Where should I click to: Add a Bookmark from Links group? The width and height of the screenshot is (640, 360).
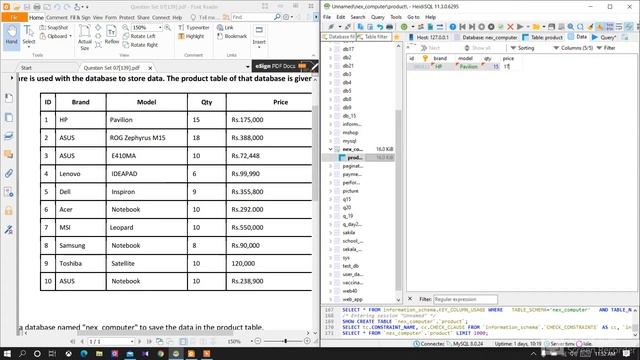pyautogui.click(x=231, y=36)
